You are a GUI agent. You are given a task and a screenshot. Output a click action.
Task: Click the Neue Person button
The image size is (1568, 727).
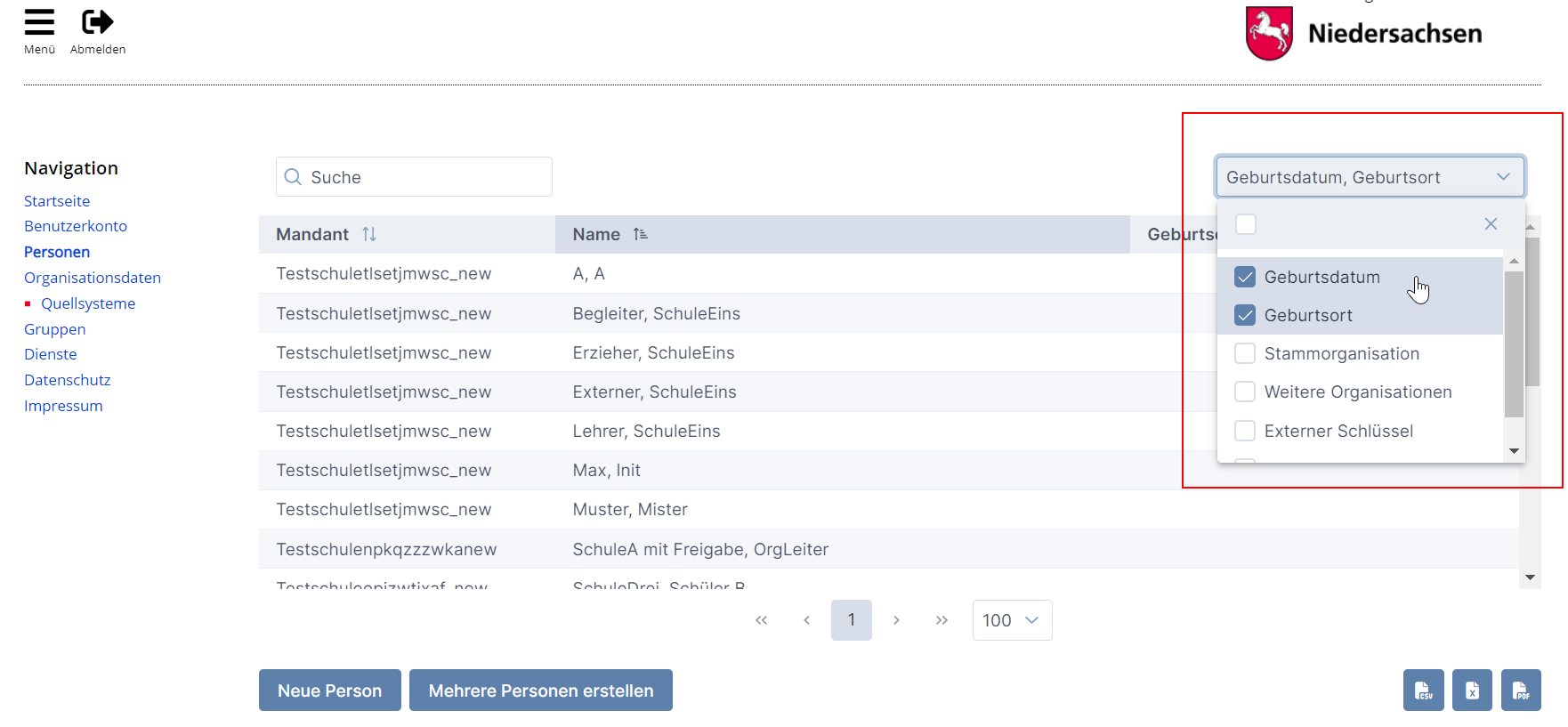329,691
